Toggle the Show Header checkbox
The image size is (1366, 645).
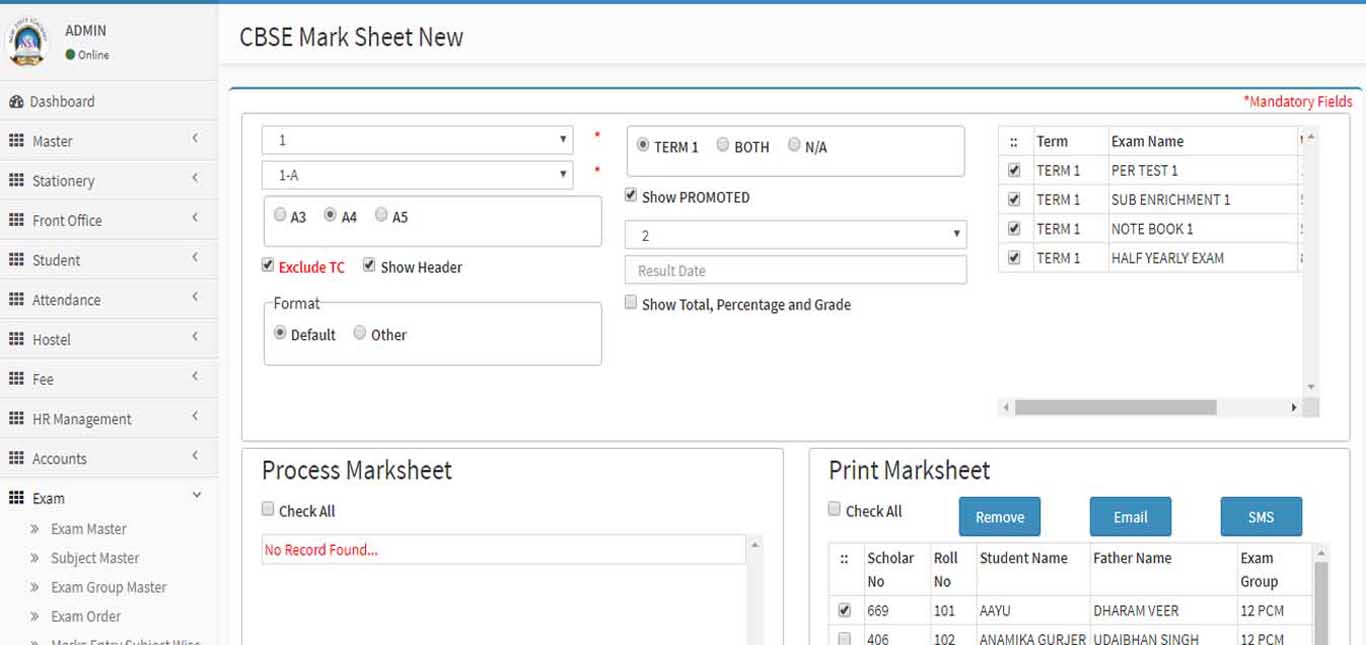point(369,266)
